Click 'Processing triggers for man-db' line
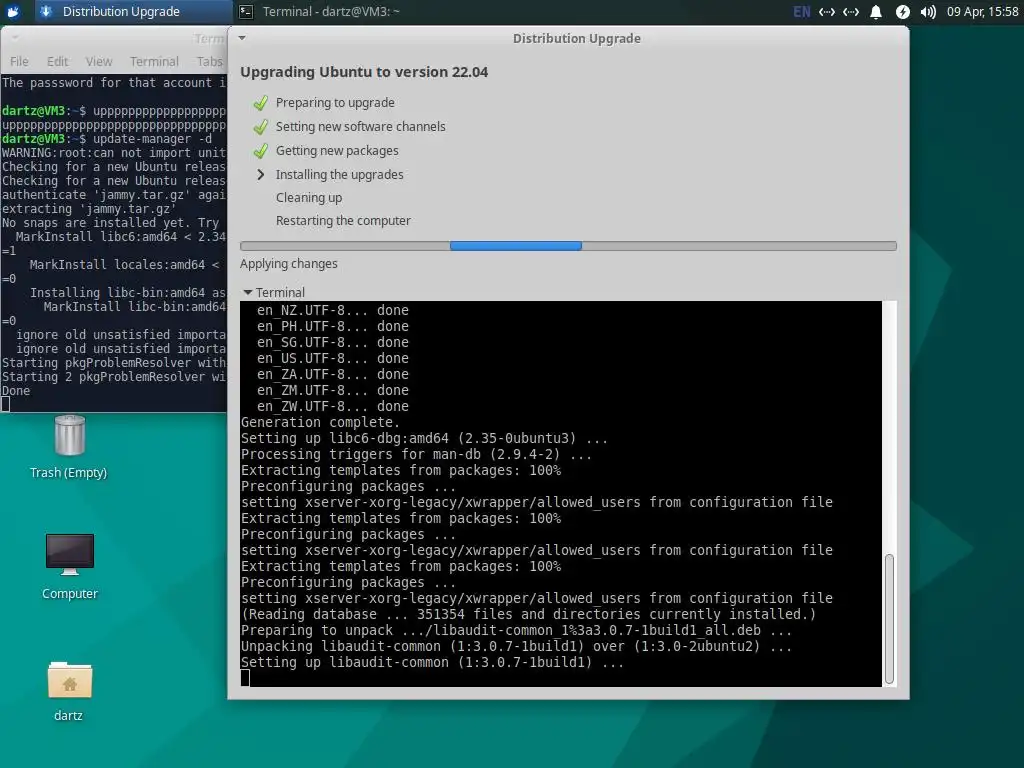Image resolution: width=1024 pixels, height=768 pixels. [416, 455]
